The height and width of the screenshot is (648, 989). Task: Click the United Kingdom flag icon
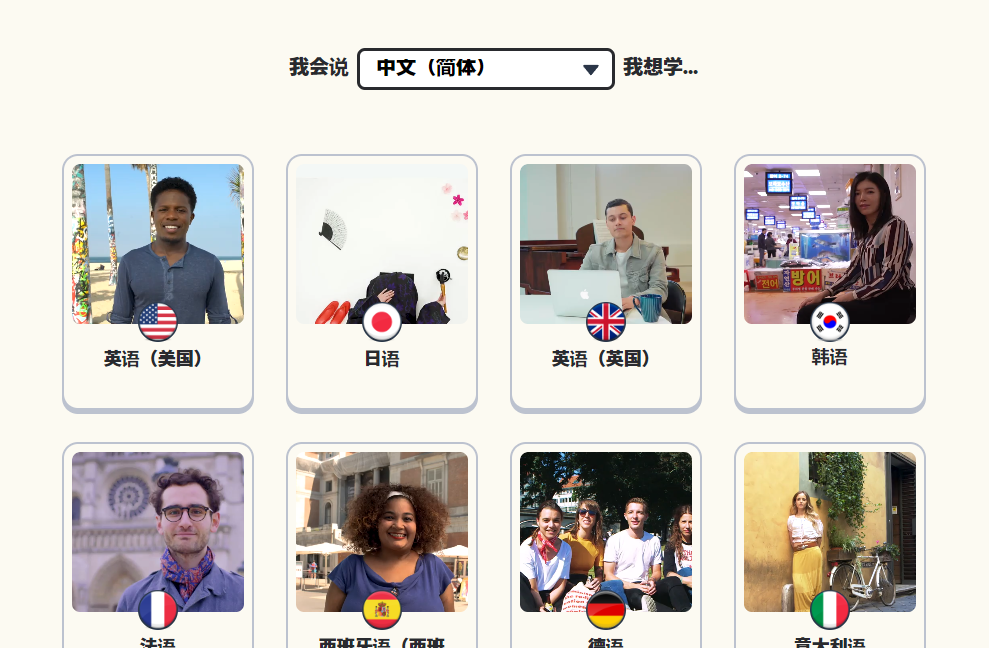pyautogui.click(x=606, y=322)
